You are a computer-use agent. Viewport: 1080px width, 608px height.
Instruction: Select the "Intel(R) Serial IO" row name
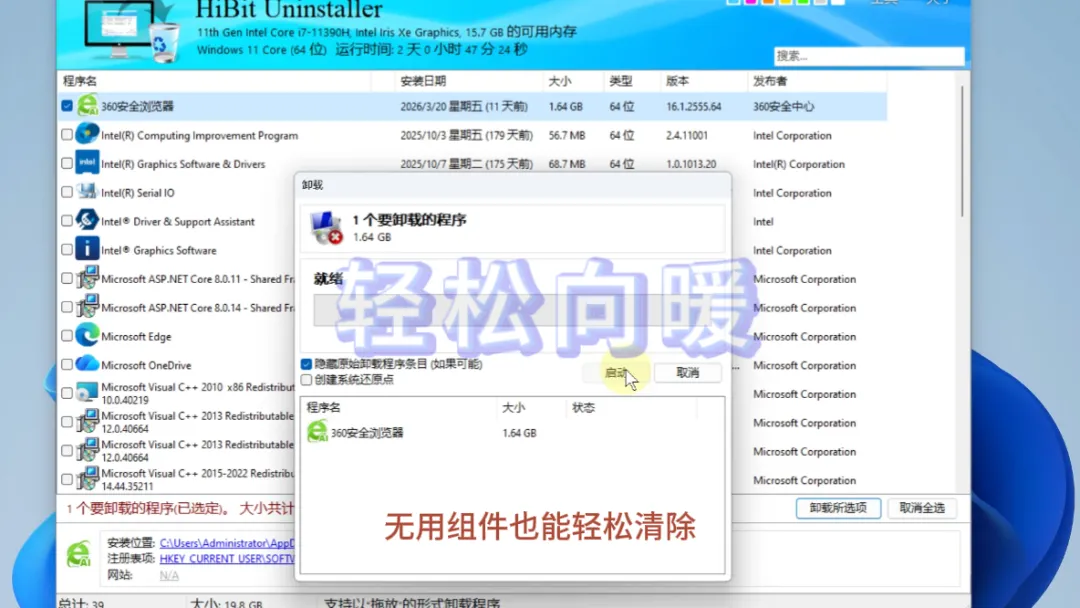(x=138, y=193)
